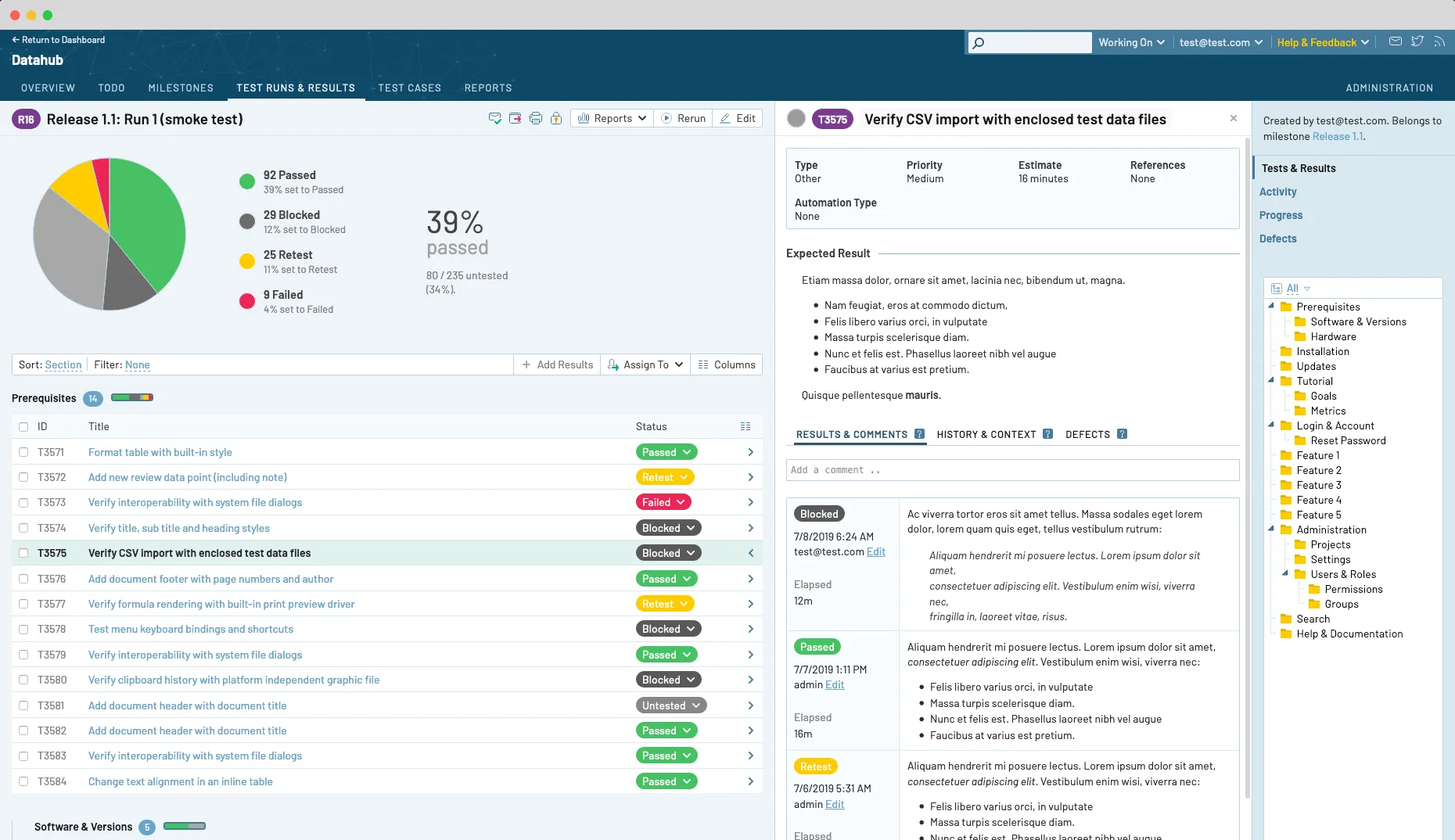The width and height of the screenshot is (1455, 840).
Task: Open the Columns settings
Action: tap(726, 364)
